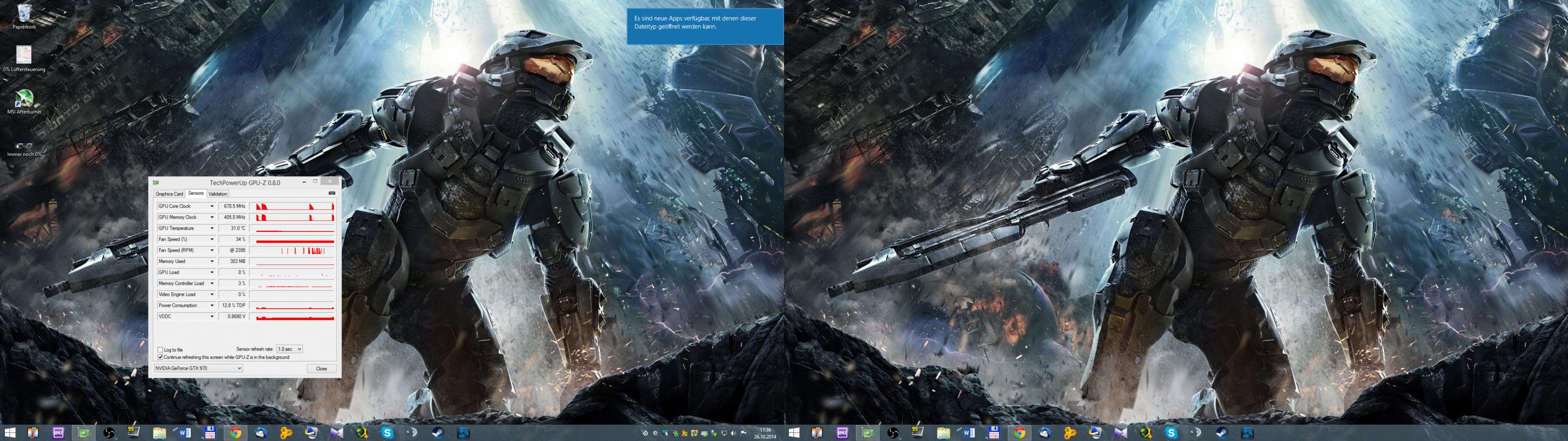This screenshot has height=441, width=1568.
Task: Click the 303 MB memory used value
Action: [x=232, y=261]
